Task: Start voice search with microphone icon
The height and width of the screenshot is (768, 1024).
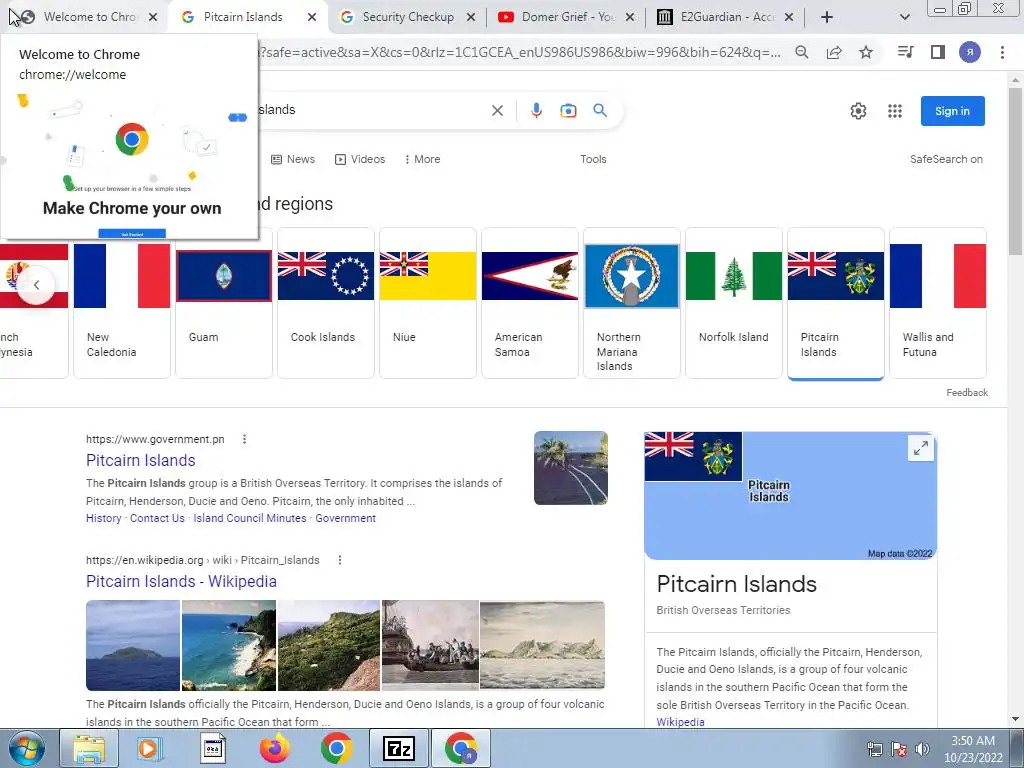Action: [536, 110]
